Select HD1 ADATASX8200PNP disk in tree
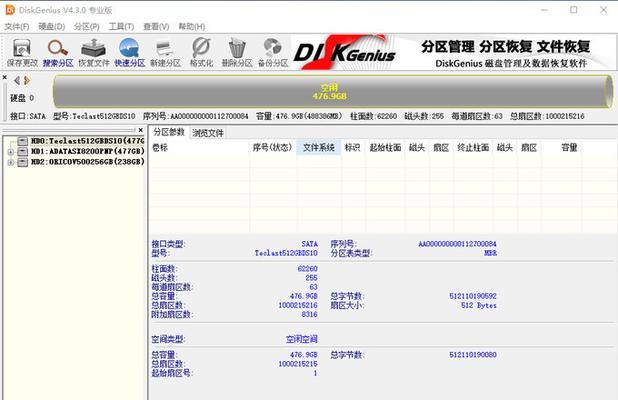618x400 pixels. click(x=87, y=151)
